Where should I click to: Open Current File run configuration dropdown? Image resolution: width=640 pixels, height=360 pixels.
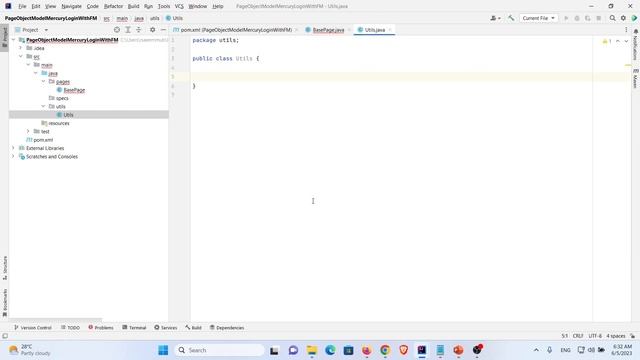pyautogui.click(x=538, y=18)
